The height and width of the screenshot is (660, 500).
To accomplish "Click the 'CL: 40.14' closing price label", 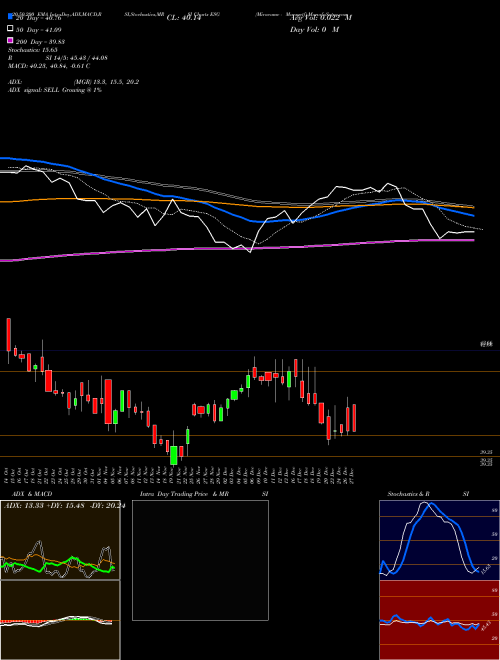I will [182, 18].
